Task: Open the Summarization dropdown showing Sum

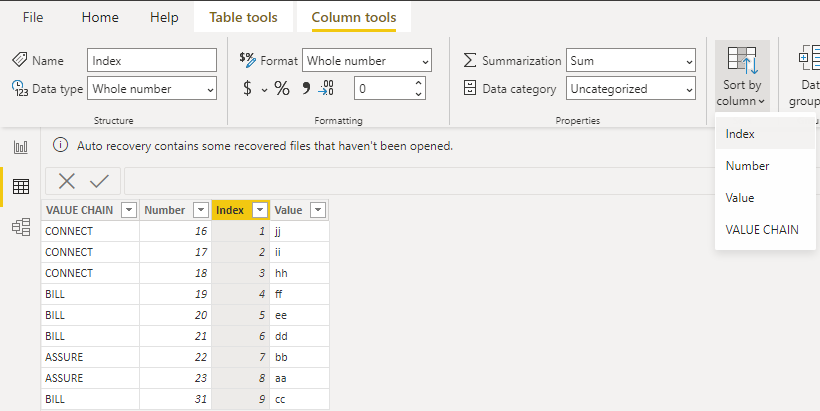Action: (x=631, y=61)
